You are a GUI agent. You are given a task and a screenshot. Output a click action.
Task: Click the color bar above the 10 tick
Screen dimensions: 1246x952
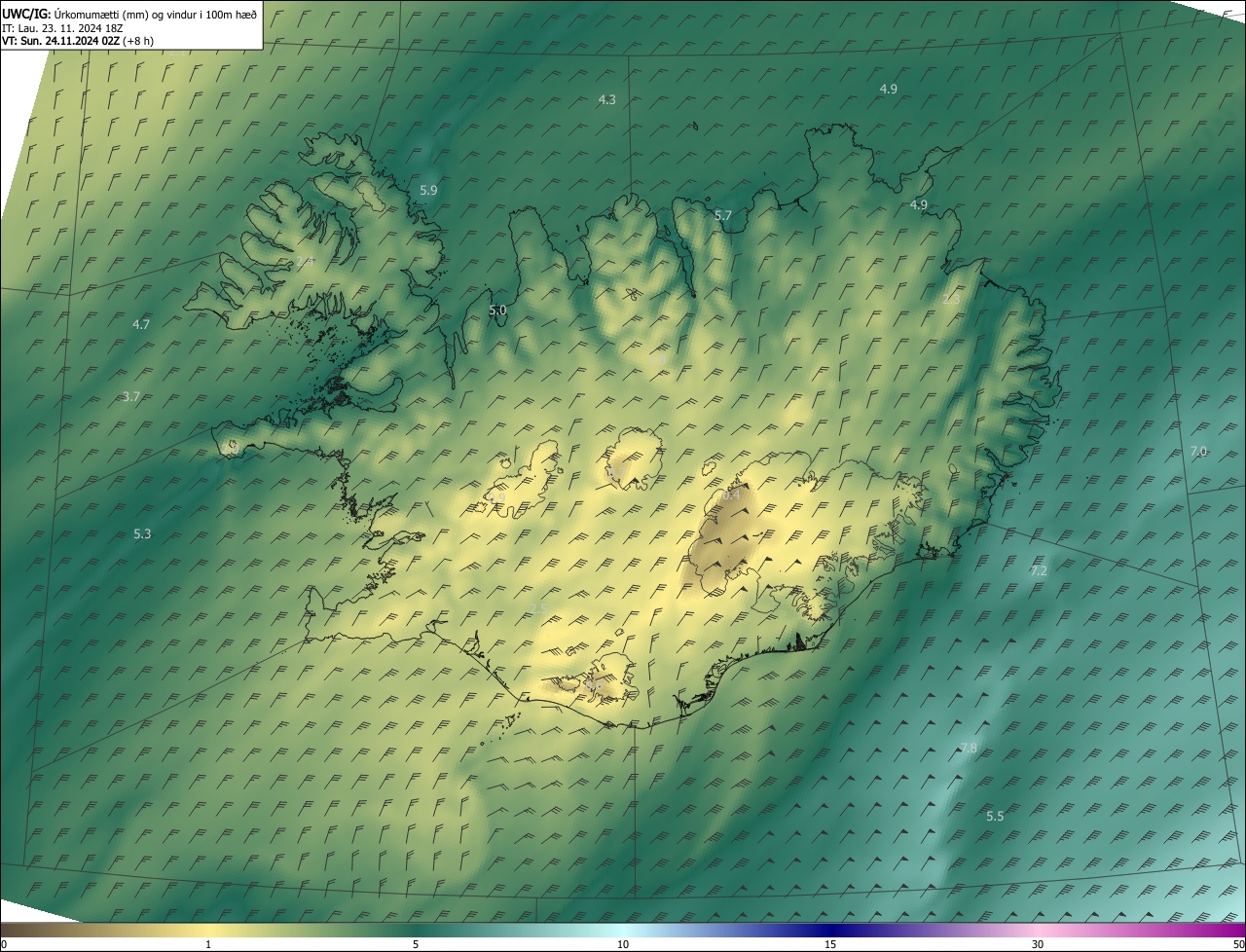coord(623,930)
